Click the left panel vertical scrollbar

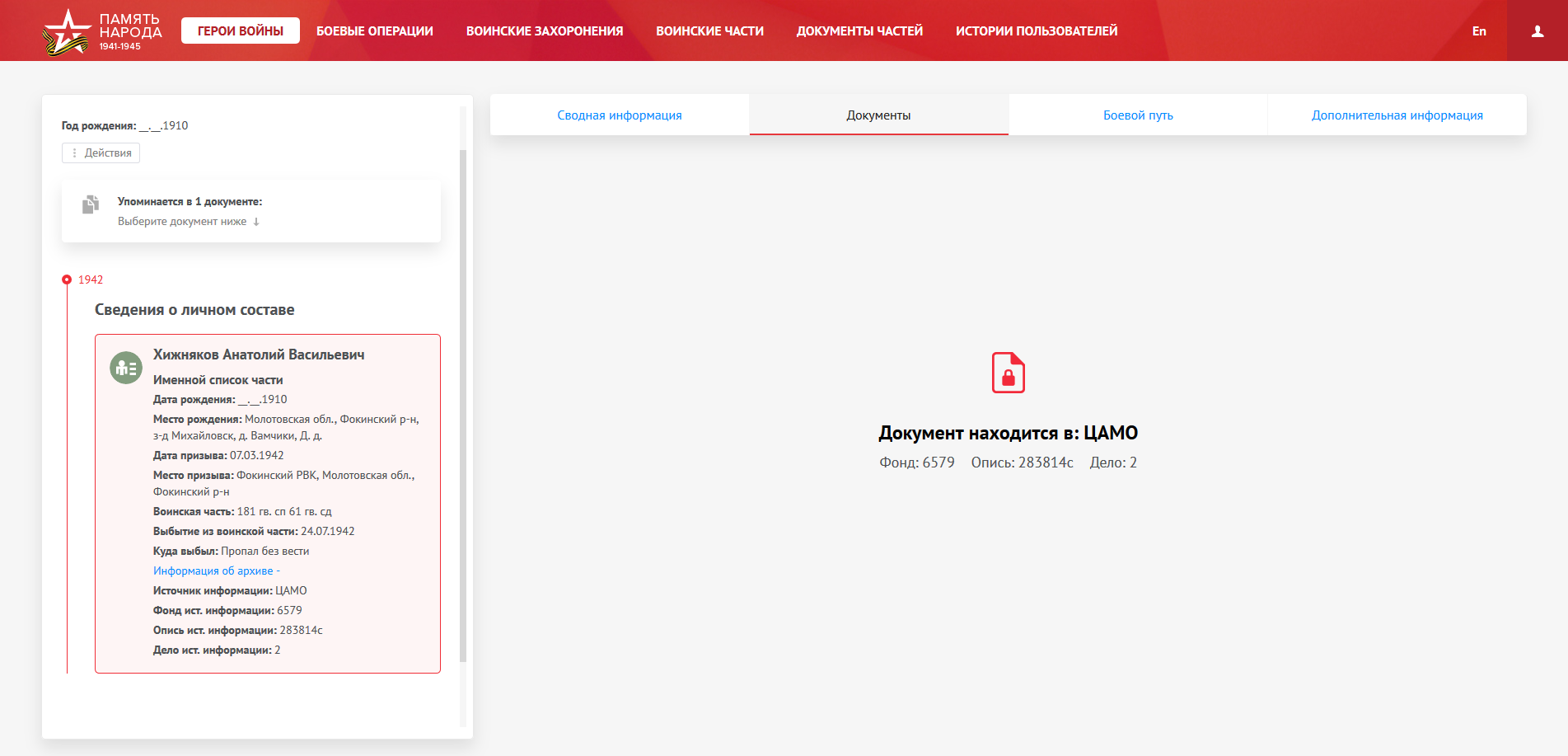click(462, 406)
